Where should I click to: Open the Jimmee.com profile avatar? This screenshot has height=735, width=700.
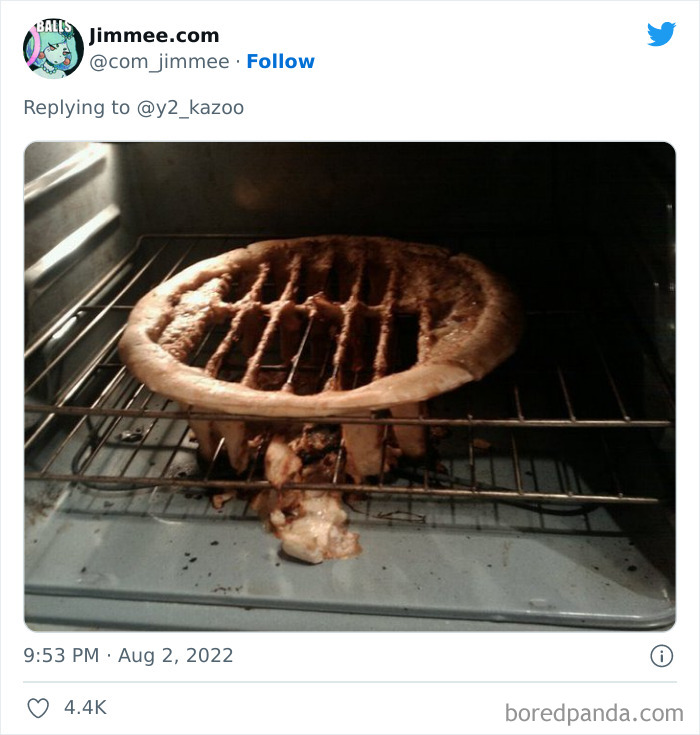[53, 48]
